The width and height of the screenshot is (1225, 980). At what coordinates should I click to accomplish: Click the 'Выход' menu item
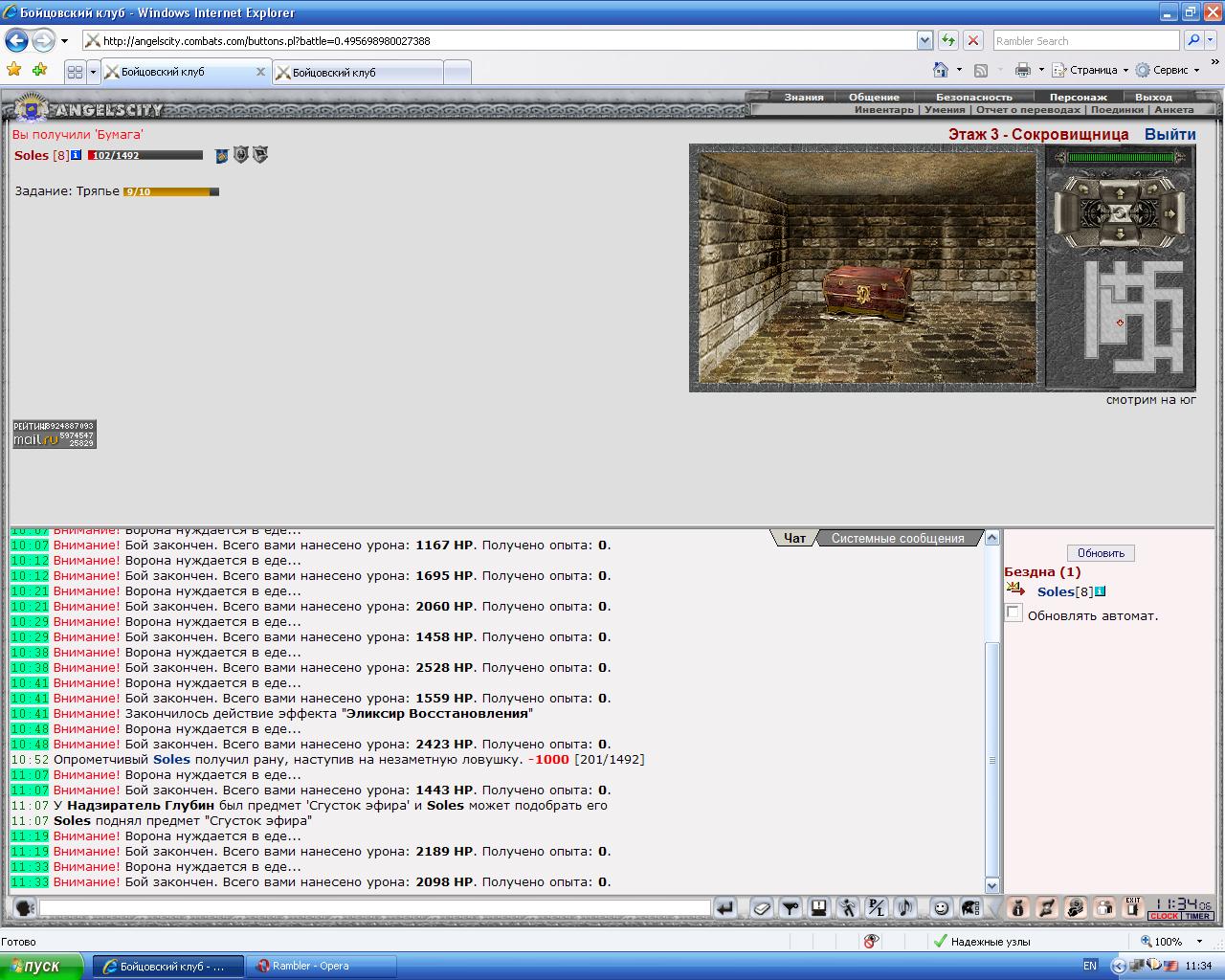[x=1153, y=97]
